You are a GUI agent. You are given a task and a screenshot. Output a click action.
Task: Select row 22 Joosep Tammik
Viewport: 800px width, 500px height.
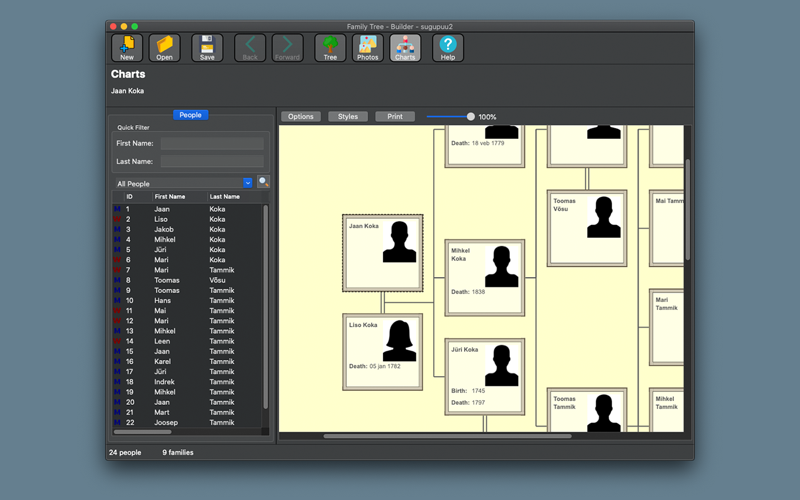tap(187, 422)
